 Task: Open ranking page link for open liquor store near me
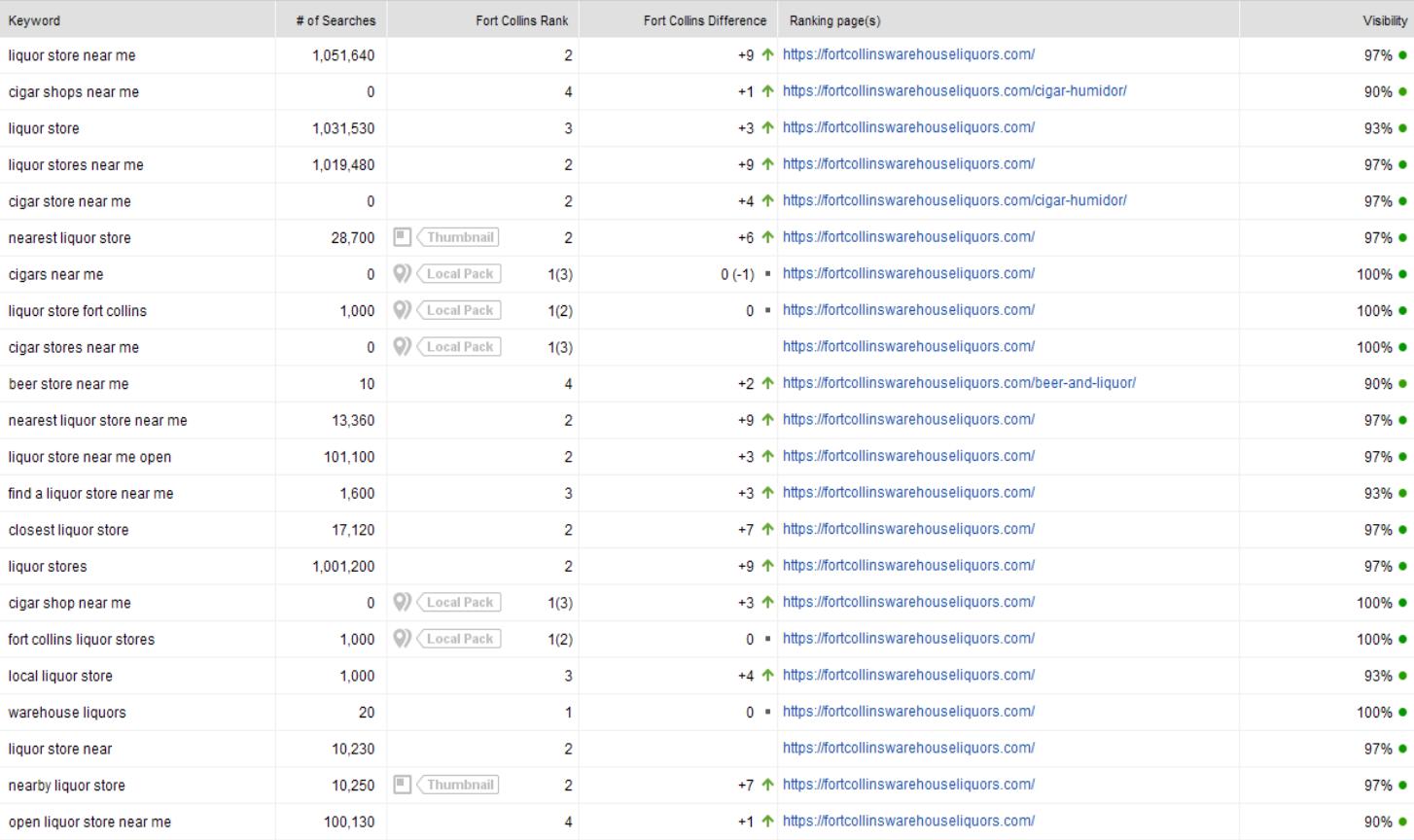click(908, 821)
